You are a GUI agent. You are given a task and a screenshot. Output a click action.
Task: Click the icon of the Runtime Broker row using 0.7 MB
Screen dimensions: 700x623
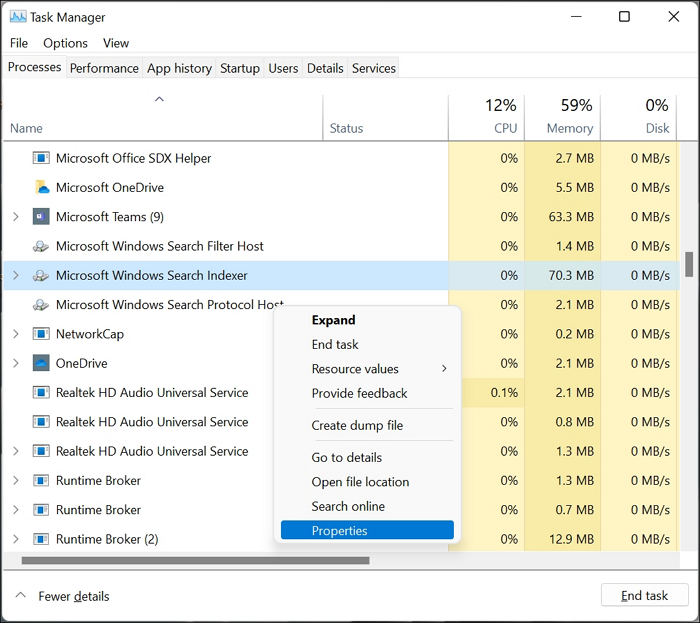coord(41,510)
